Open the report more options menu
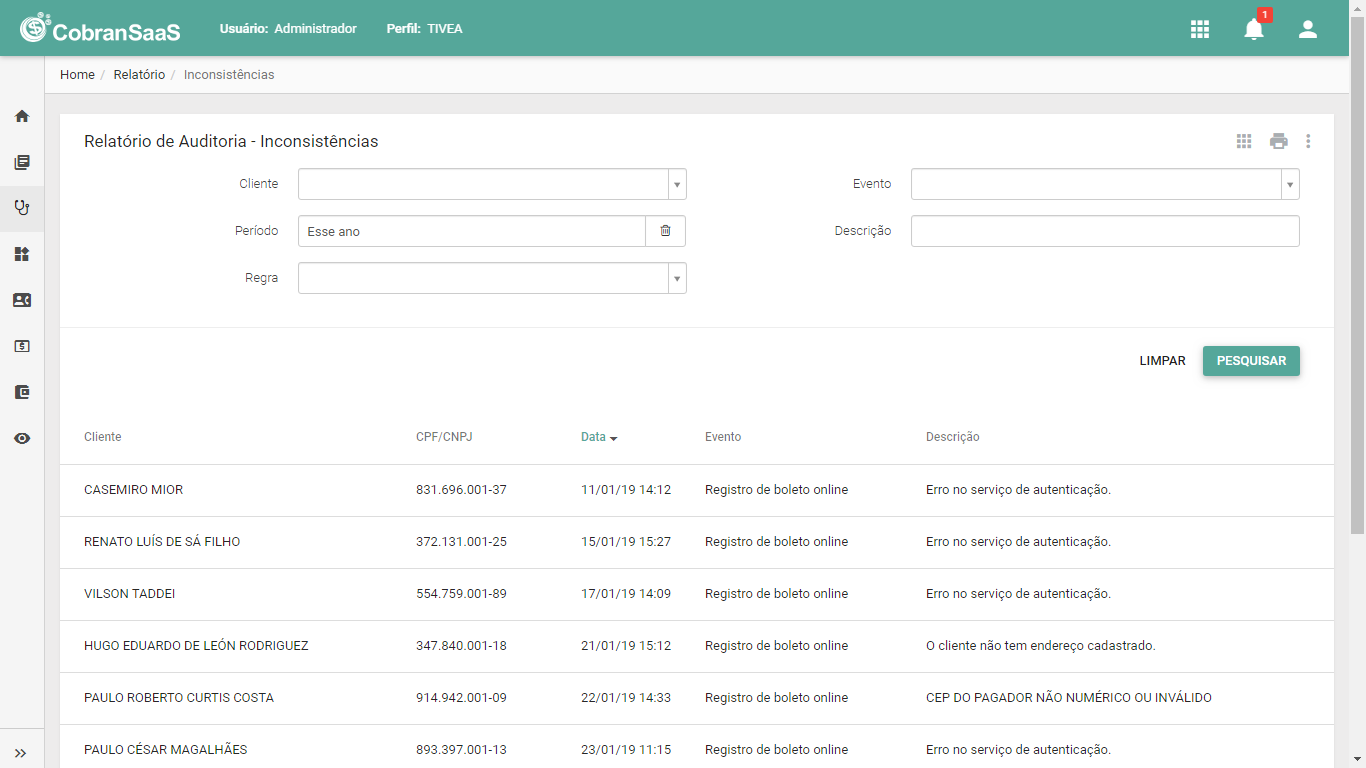Image resolution: width=1366 pixels, height=768 pixels. pos(1308,141)
